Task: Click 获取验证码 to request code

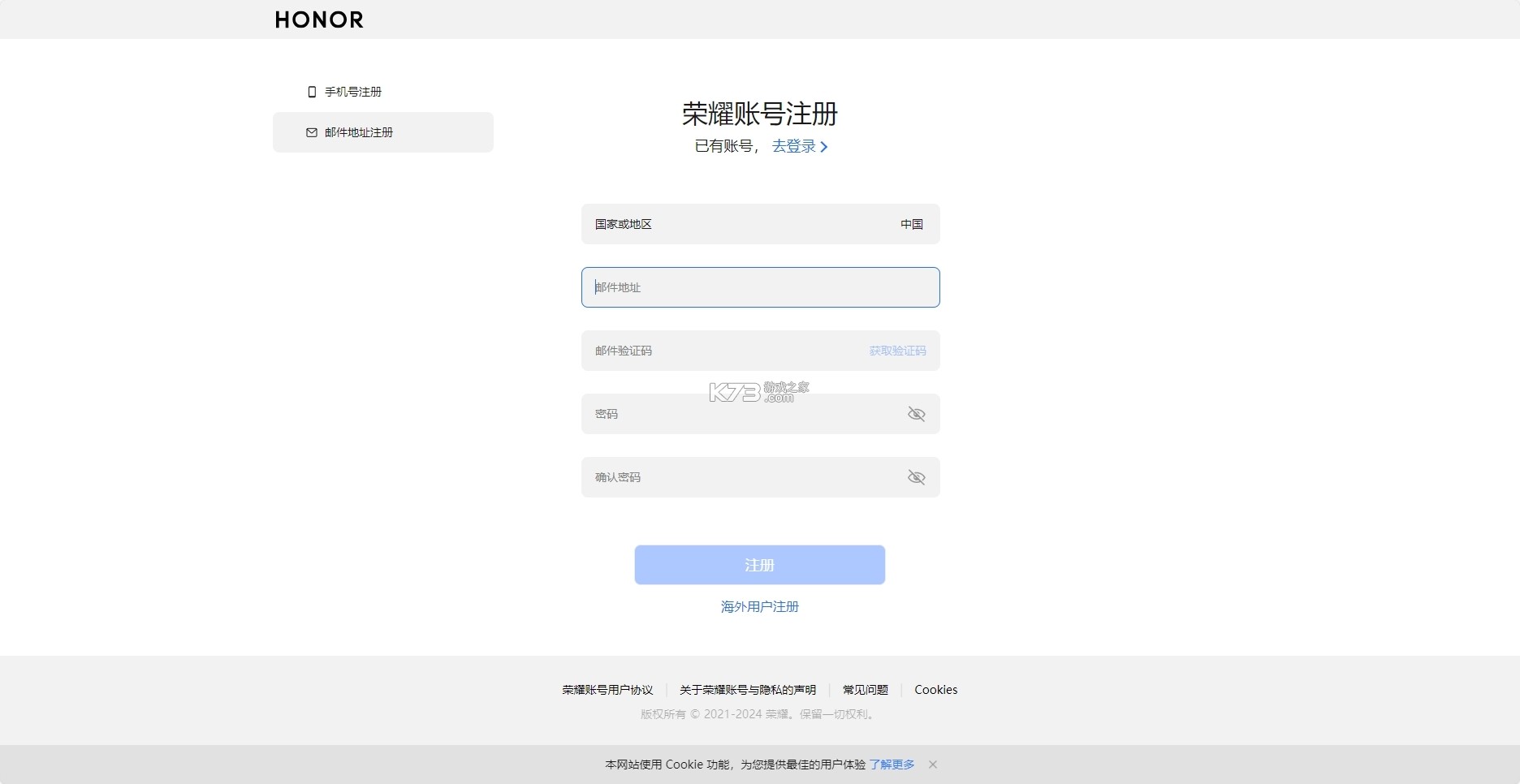Action: click(897, 351)
